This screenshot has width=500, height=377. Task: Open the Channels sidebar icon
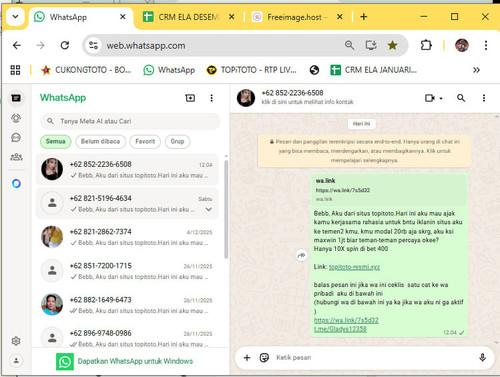tap(16, 137)
